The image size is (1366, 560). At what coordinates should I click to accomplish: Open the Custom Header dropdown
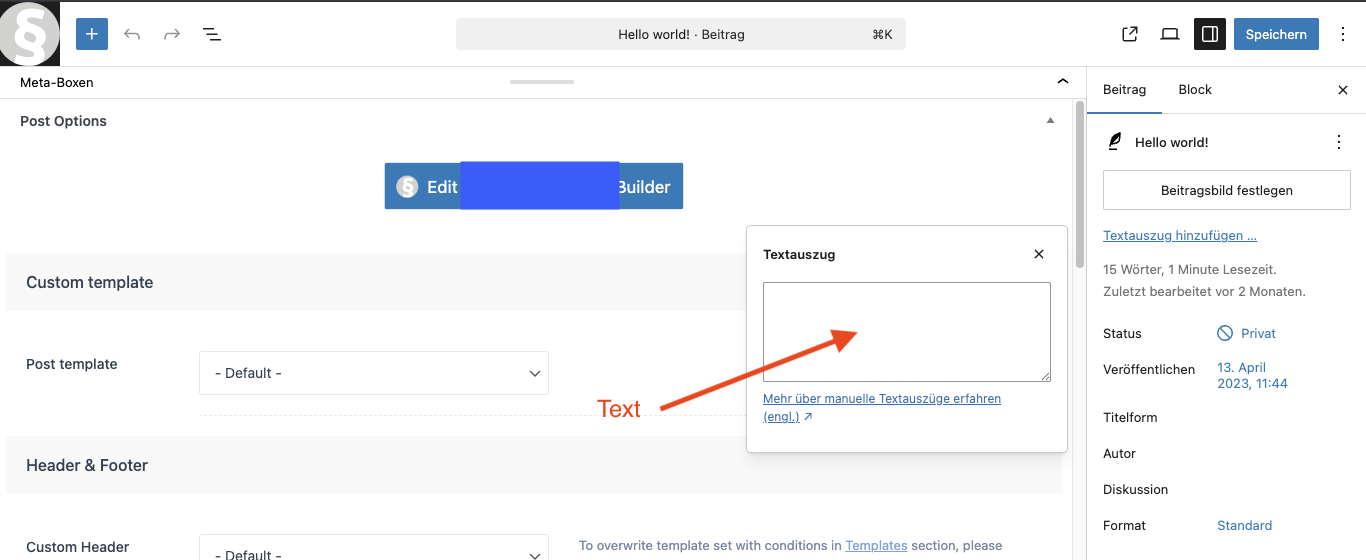[374, 548]
